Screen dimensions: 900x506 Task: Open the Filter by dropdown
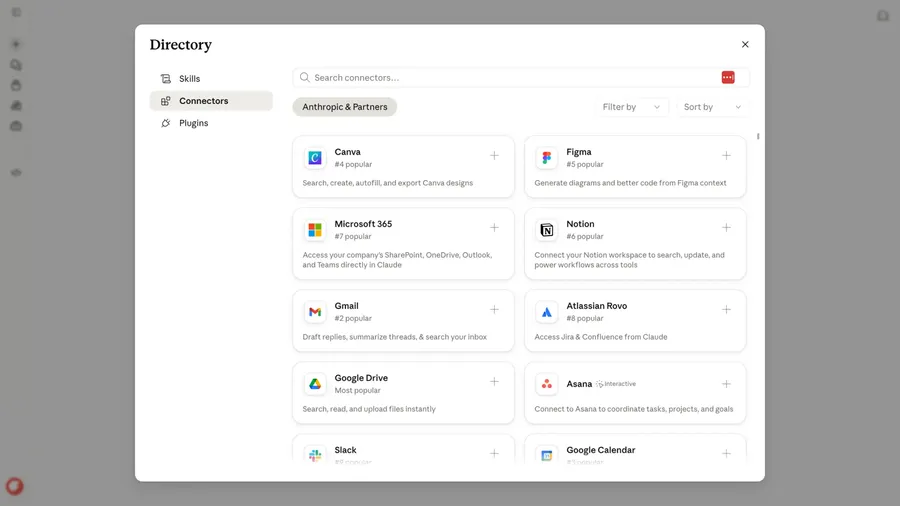[x=631, y=107]
